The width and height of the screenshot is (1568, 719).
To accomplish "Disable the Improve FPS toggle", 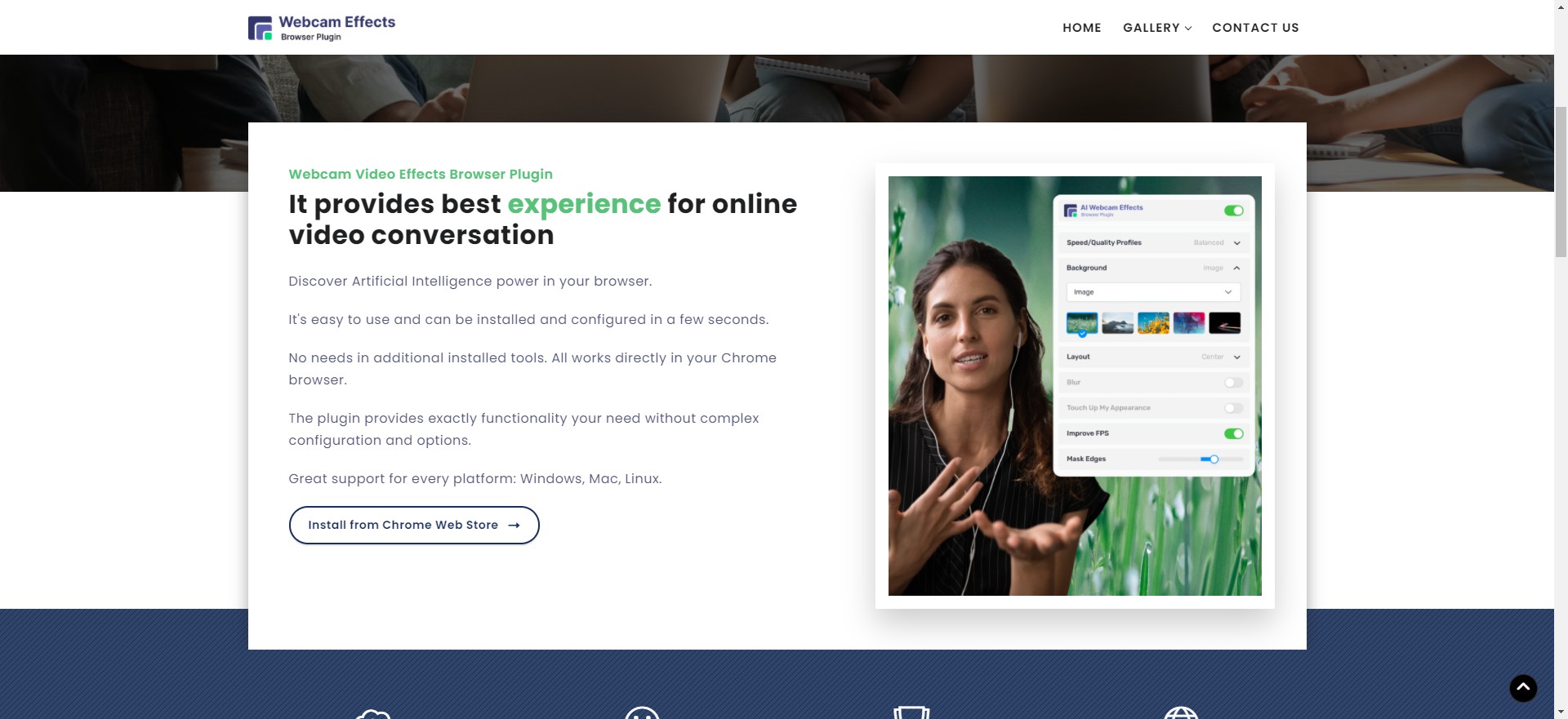I will coord(1233,433).
